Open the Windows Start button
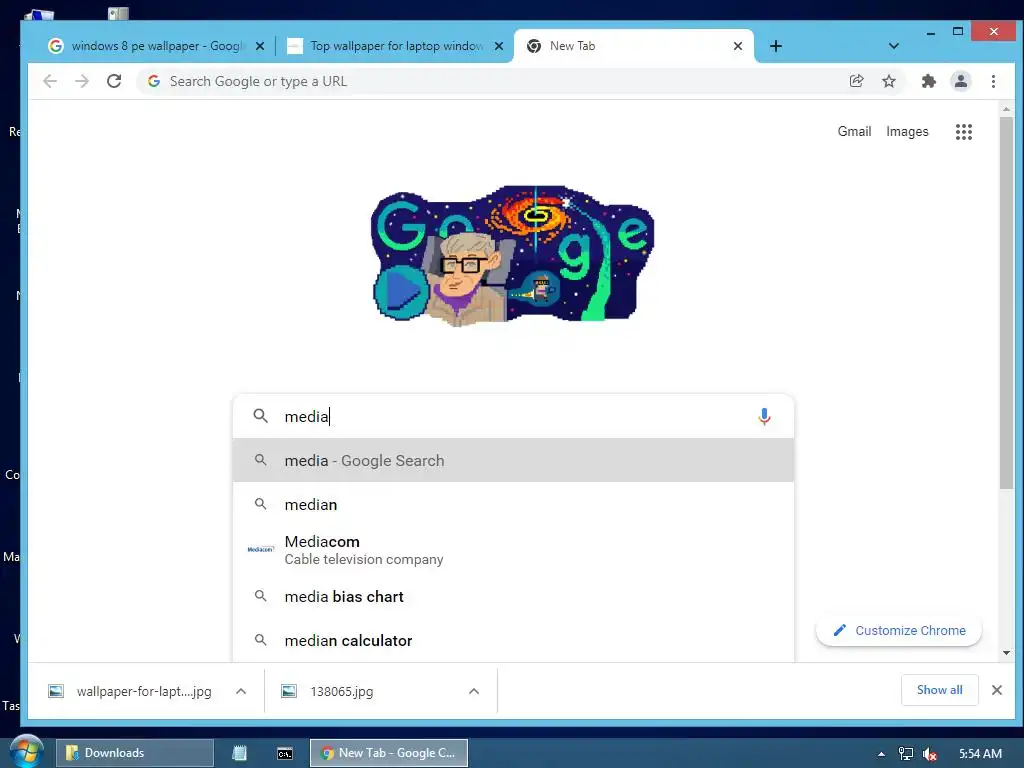This screenshot has height=768, width=1024. point(26,751)
